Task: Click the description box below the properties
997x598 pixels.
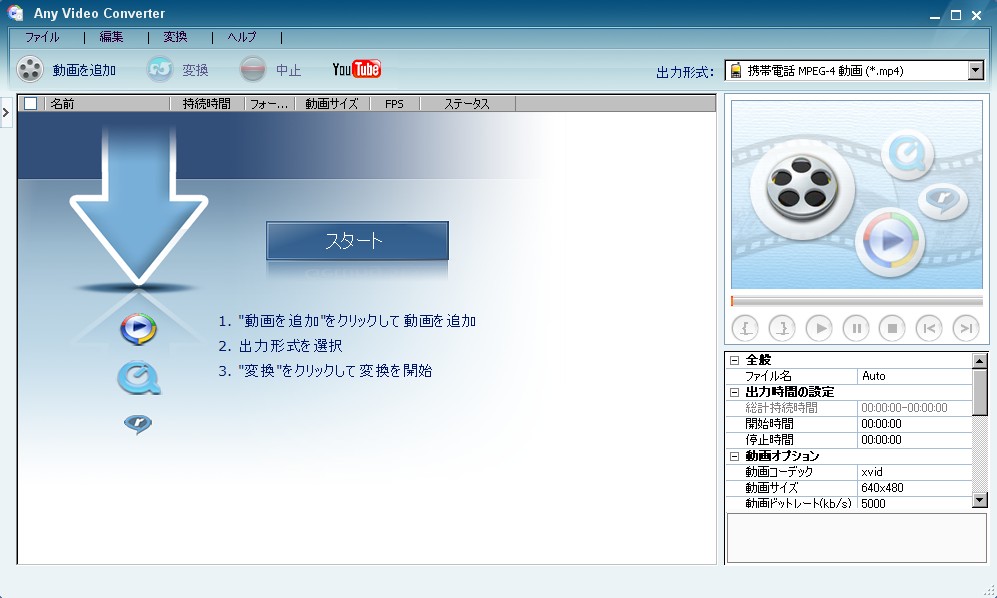Action: coord(856,538)
